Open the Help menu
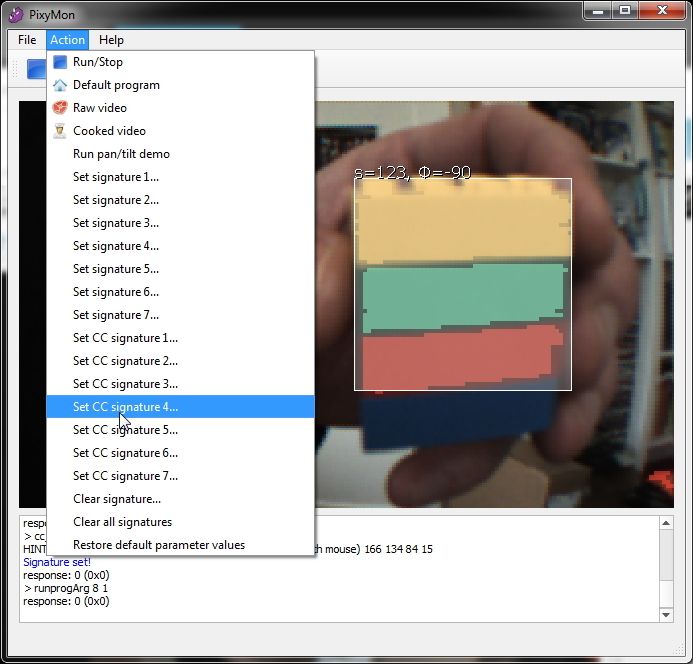The width and height of the screenshot is (693, 664). pos(111,40)
